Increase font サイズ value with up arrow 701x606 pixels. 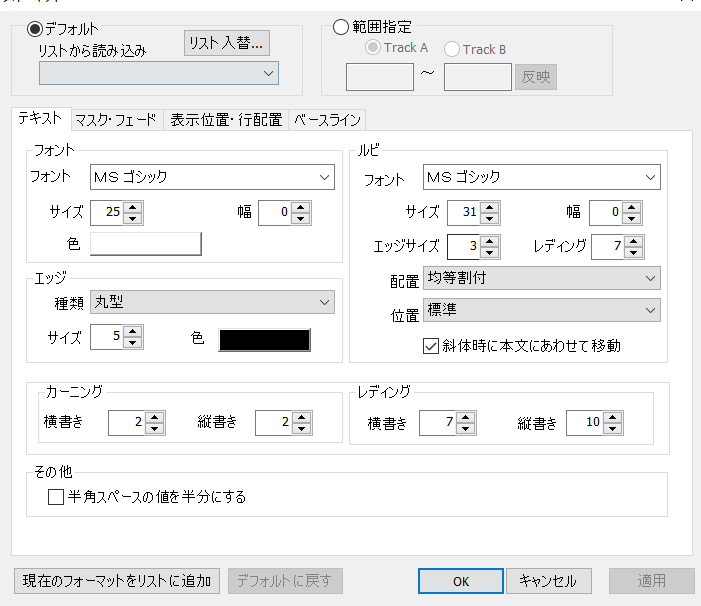(x=134, y=207)
